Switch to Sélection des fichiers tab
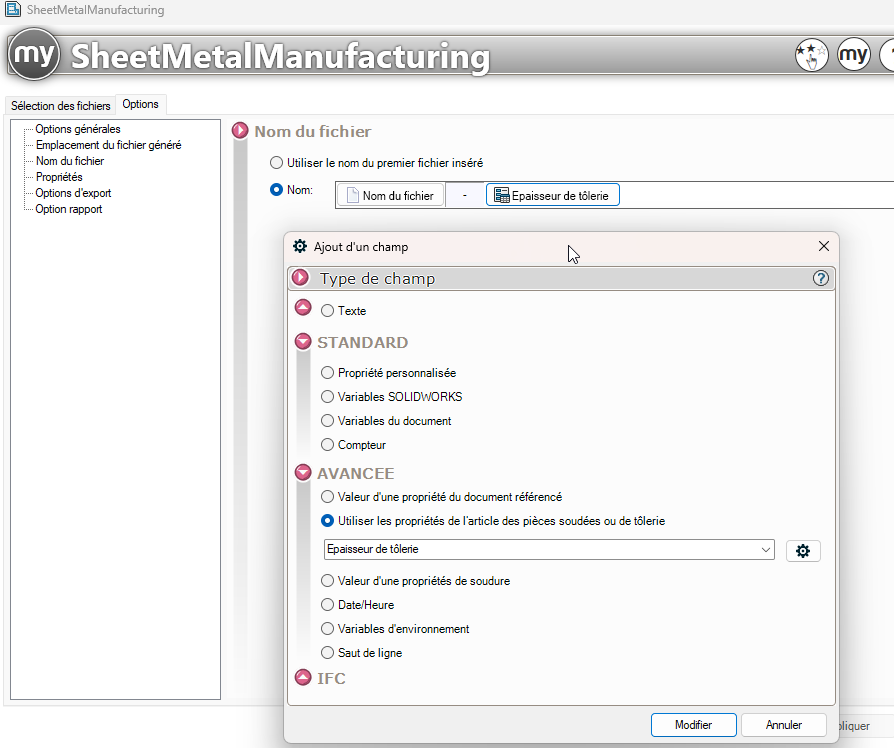 coord(61,106)
